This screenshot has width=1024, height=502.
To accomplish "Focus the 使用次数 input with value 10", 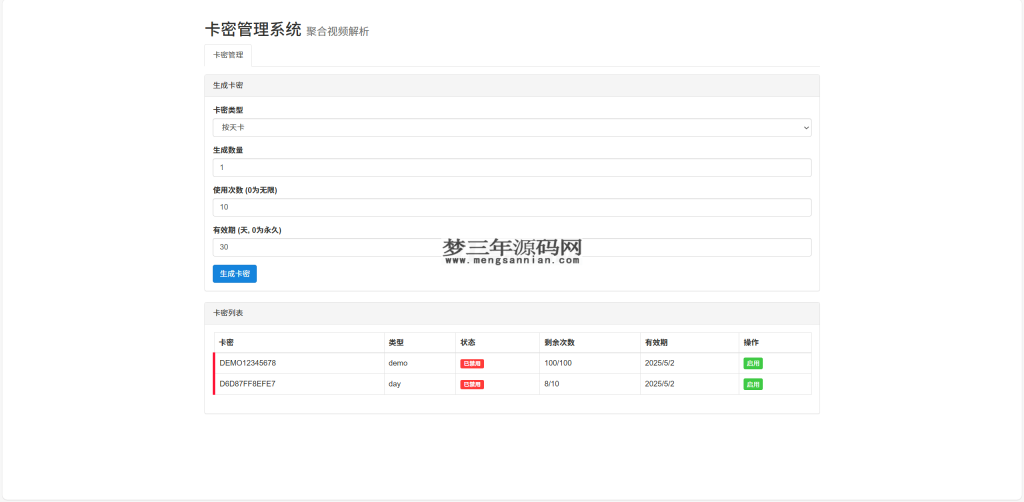I will coord(512,207).
